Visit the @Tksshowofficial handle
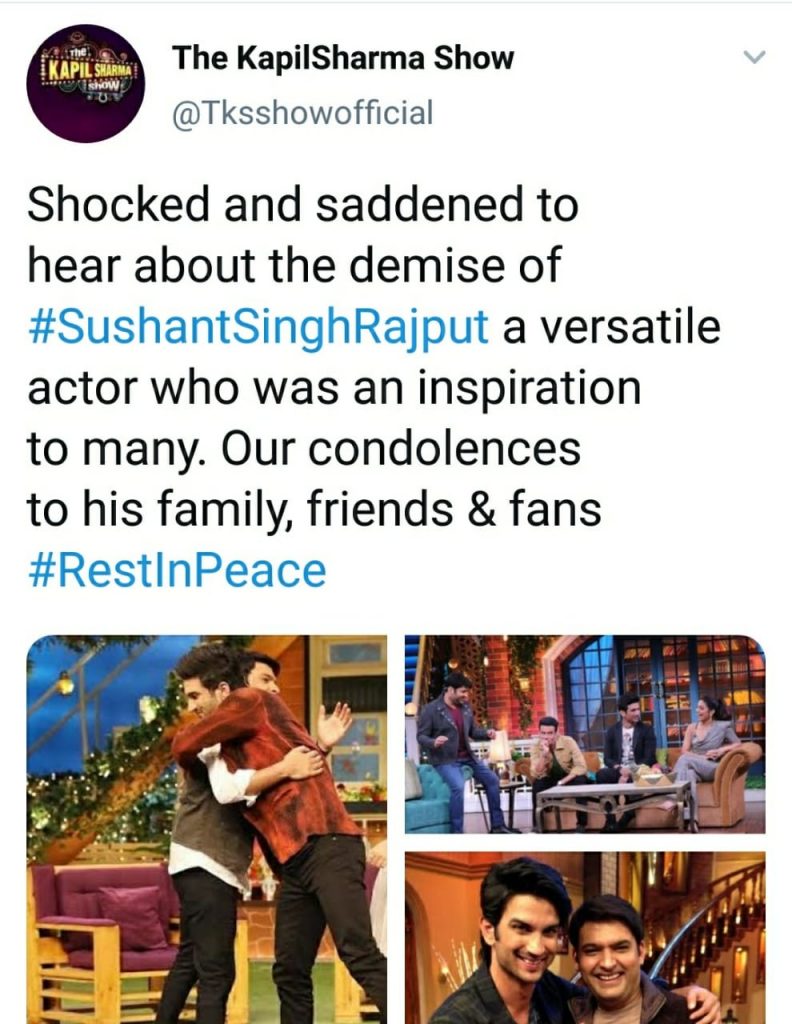Image resolution: width=792 pixels, height=1024 pixels. coord(302,112)
